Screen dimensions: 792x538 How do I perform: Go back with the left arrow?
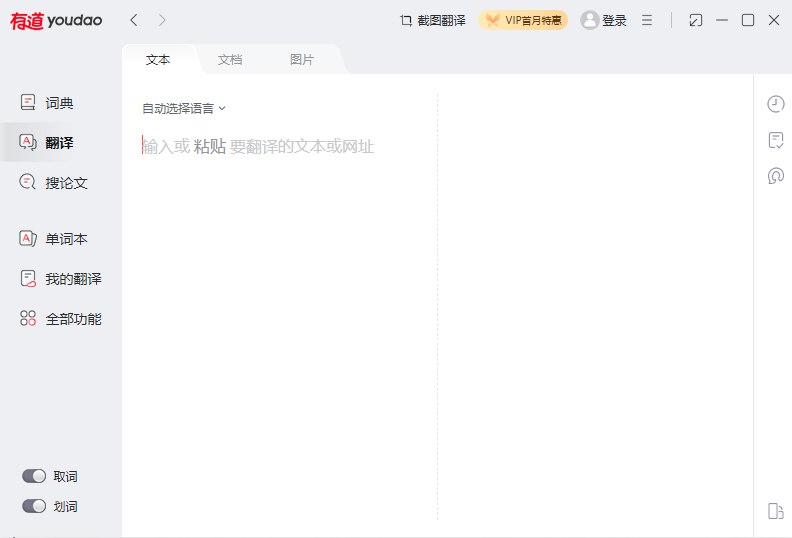pyautogui.click(x=134, y=20)
